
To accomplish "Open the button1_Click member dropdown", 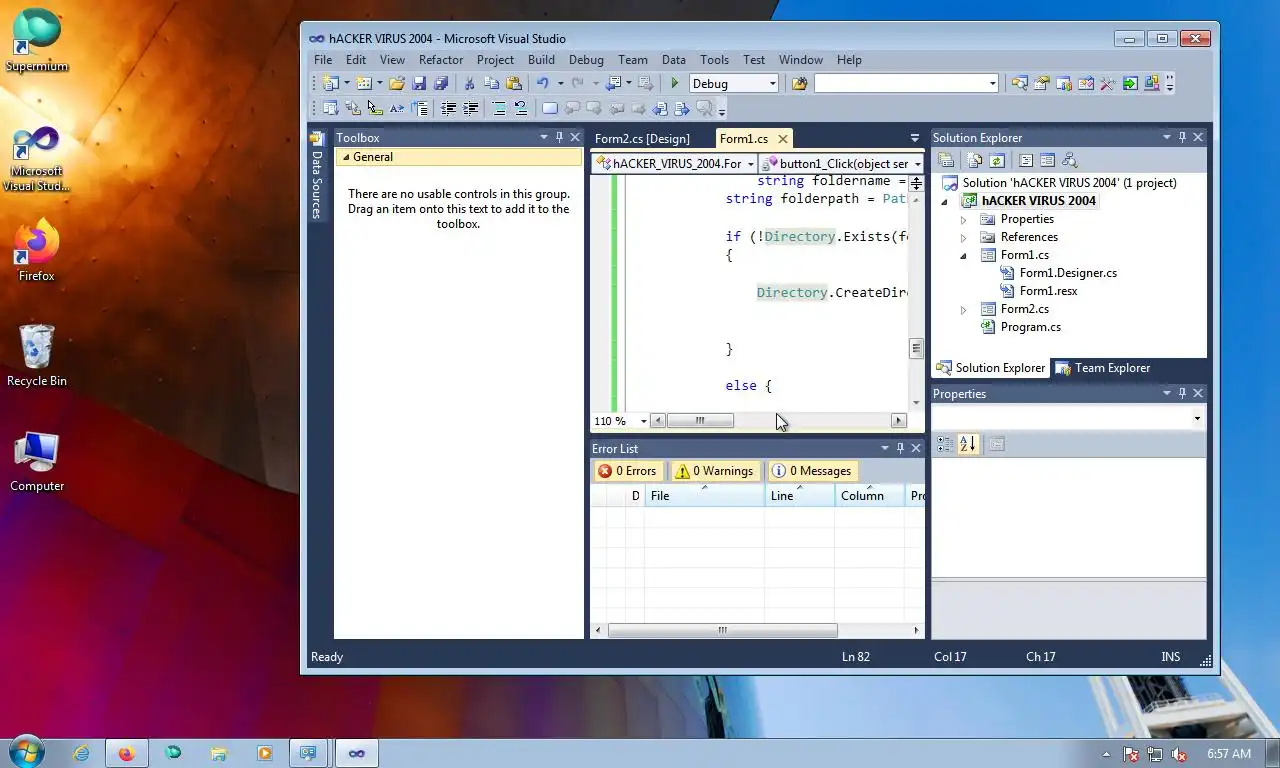I will point(917,164).
